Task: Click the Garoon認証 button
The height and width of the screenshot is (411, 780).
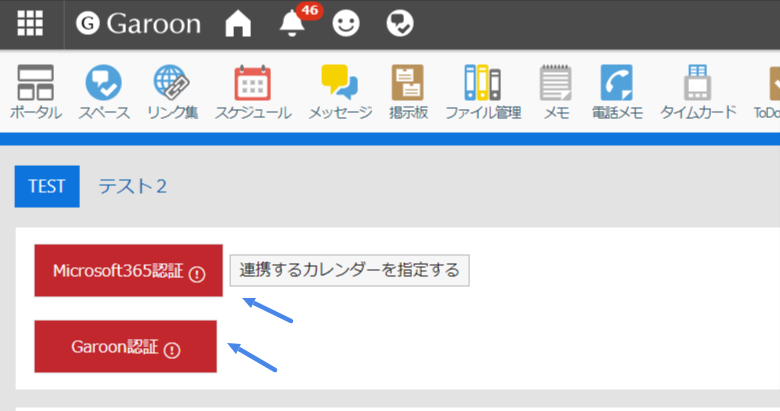Action: tap(125, 346)
